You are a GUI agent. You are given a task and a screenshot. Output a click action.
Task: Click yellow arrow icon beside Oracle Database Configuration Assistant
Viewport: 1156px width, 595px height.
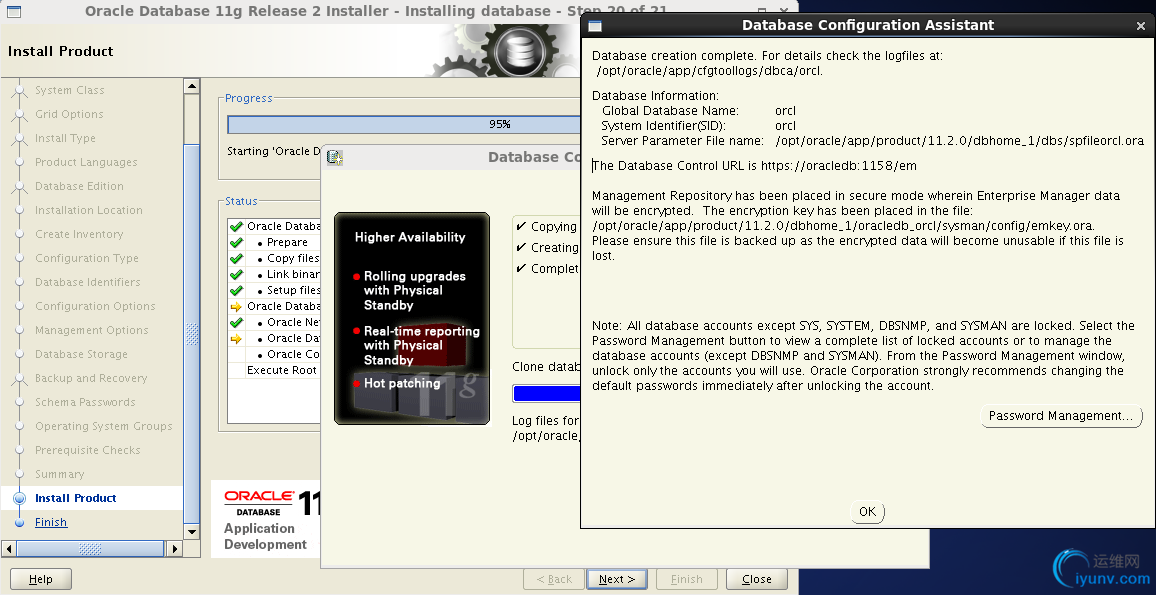(x=236, y=338)
